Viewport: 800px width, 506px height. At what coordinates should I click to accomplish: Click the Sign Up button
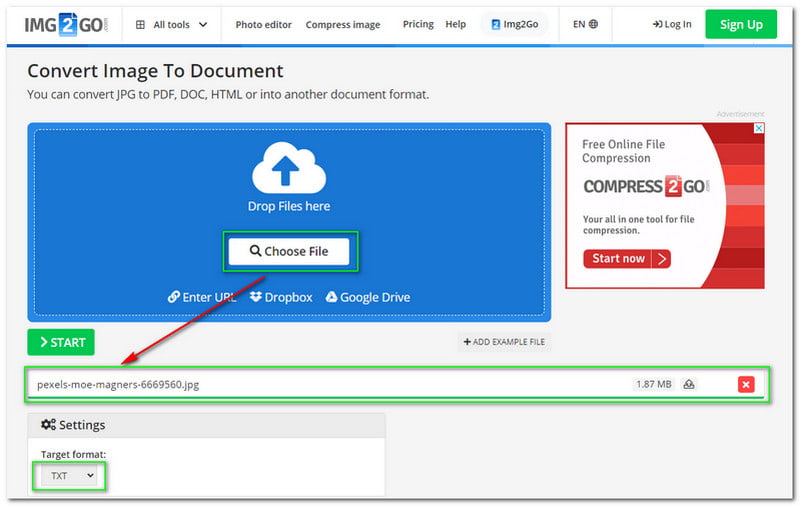coord(740,24)
